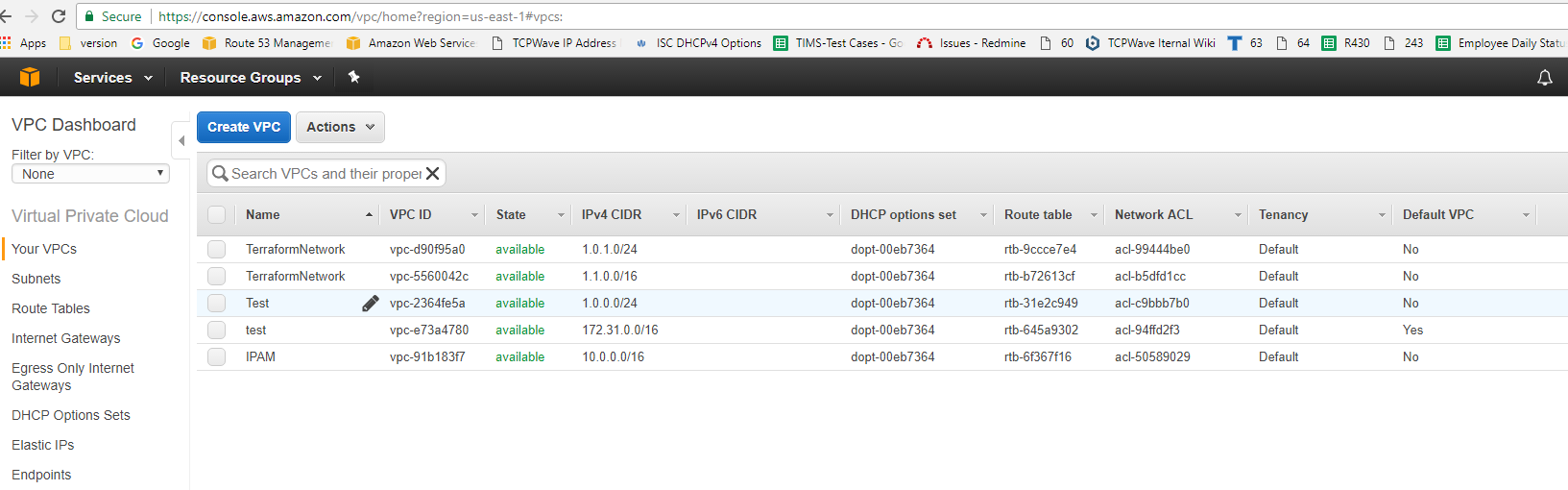
Task: Open the Issues - Redmine bookmark
Action: tap(972, 43)
